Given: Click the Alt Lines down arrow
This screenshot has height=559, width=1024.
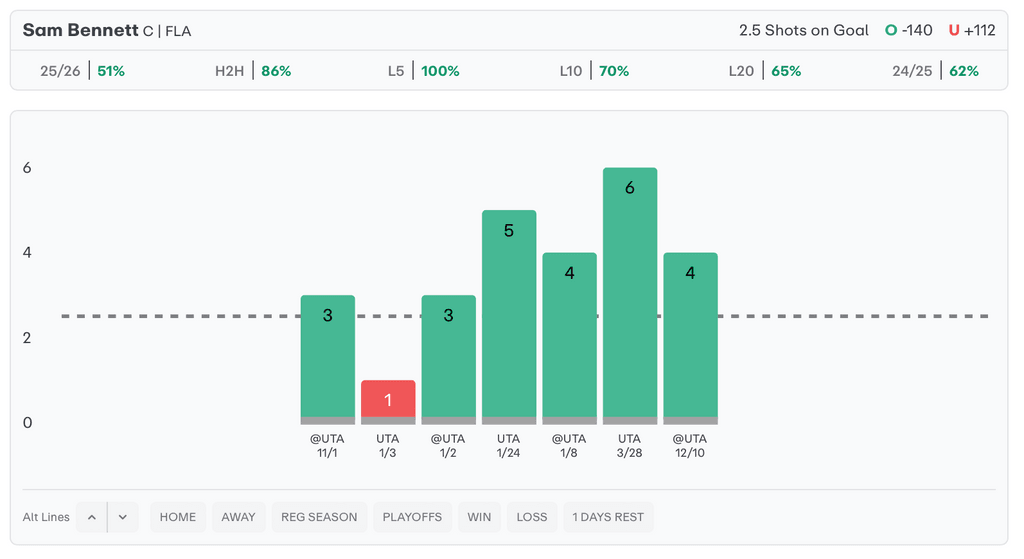Looking at the screenshot, I should tap(122, 517).
